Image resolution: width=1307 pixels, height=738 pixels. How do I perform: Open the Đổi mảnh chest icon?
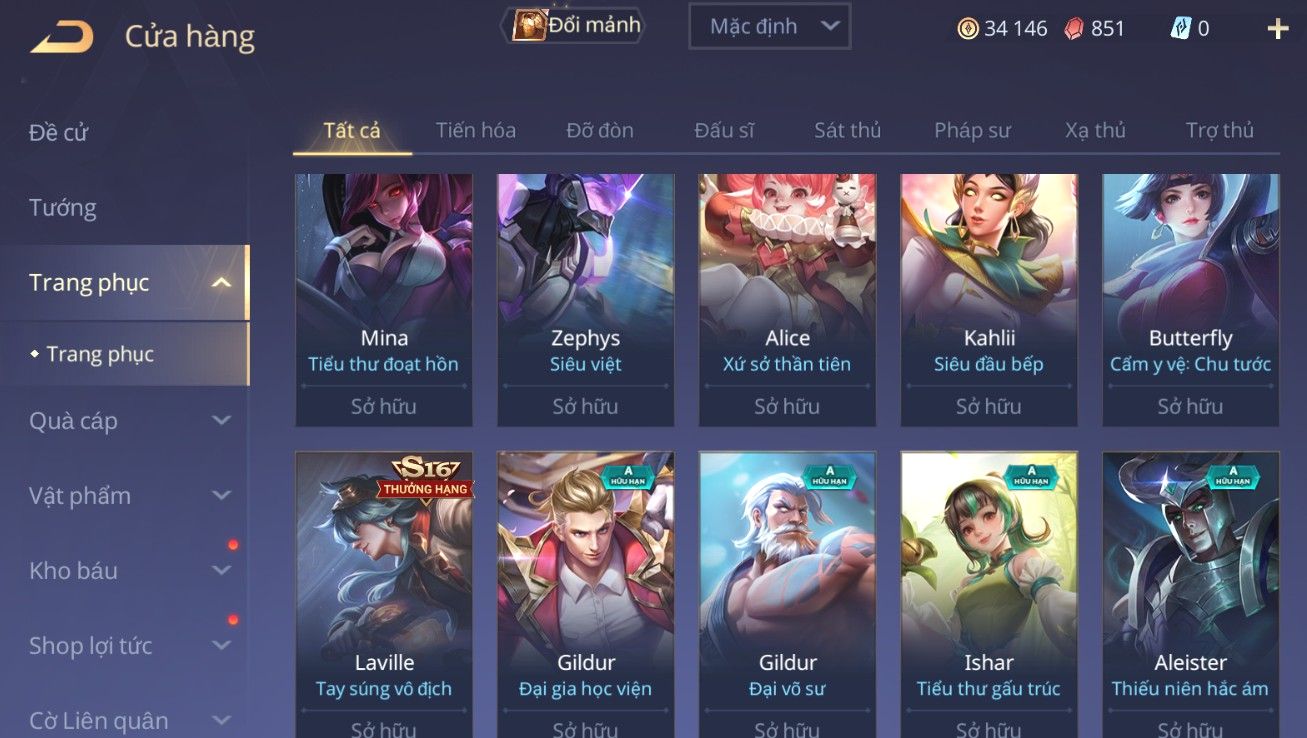tap(529, 26)
